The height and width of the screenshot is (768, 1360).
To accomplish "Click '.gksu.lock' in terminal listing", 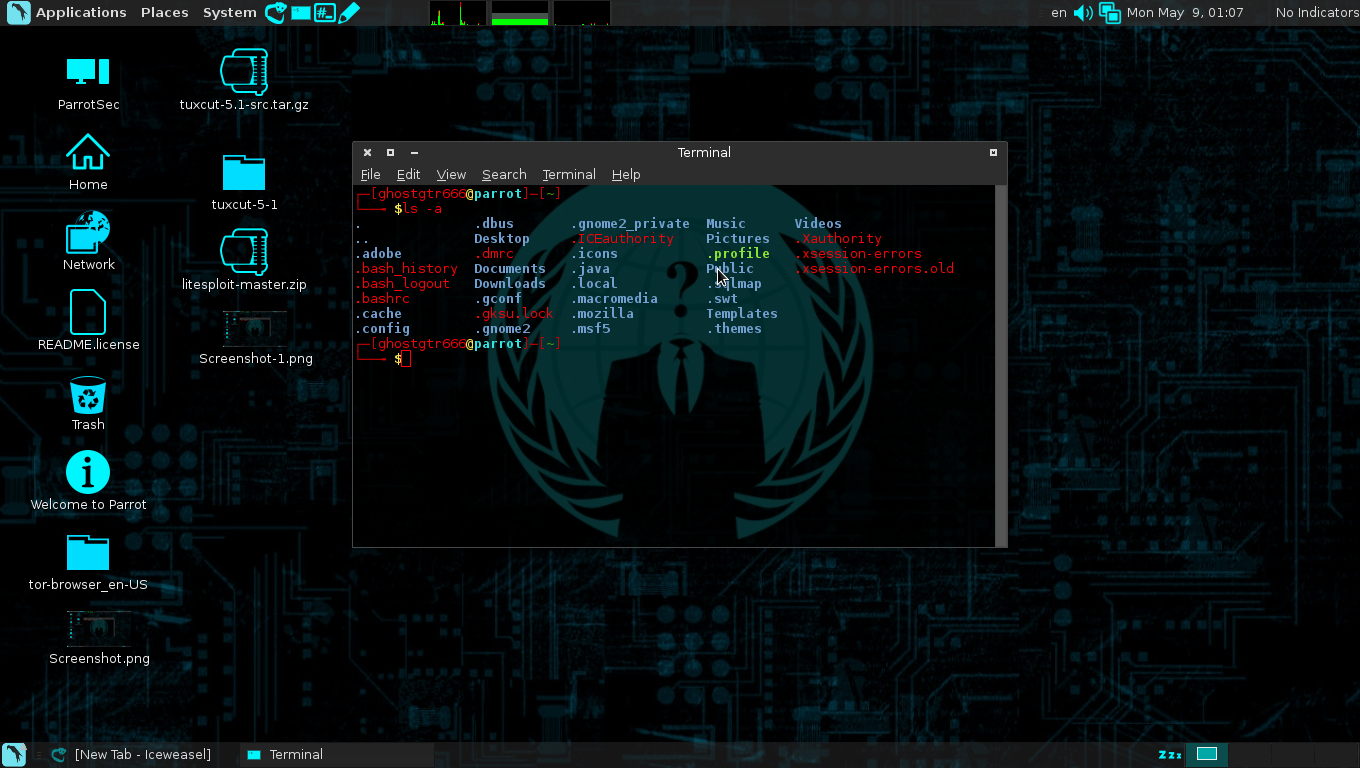I will point(514,314).
